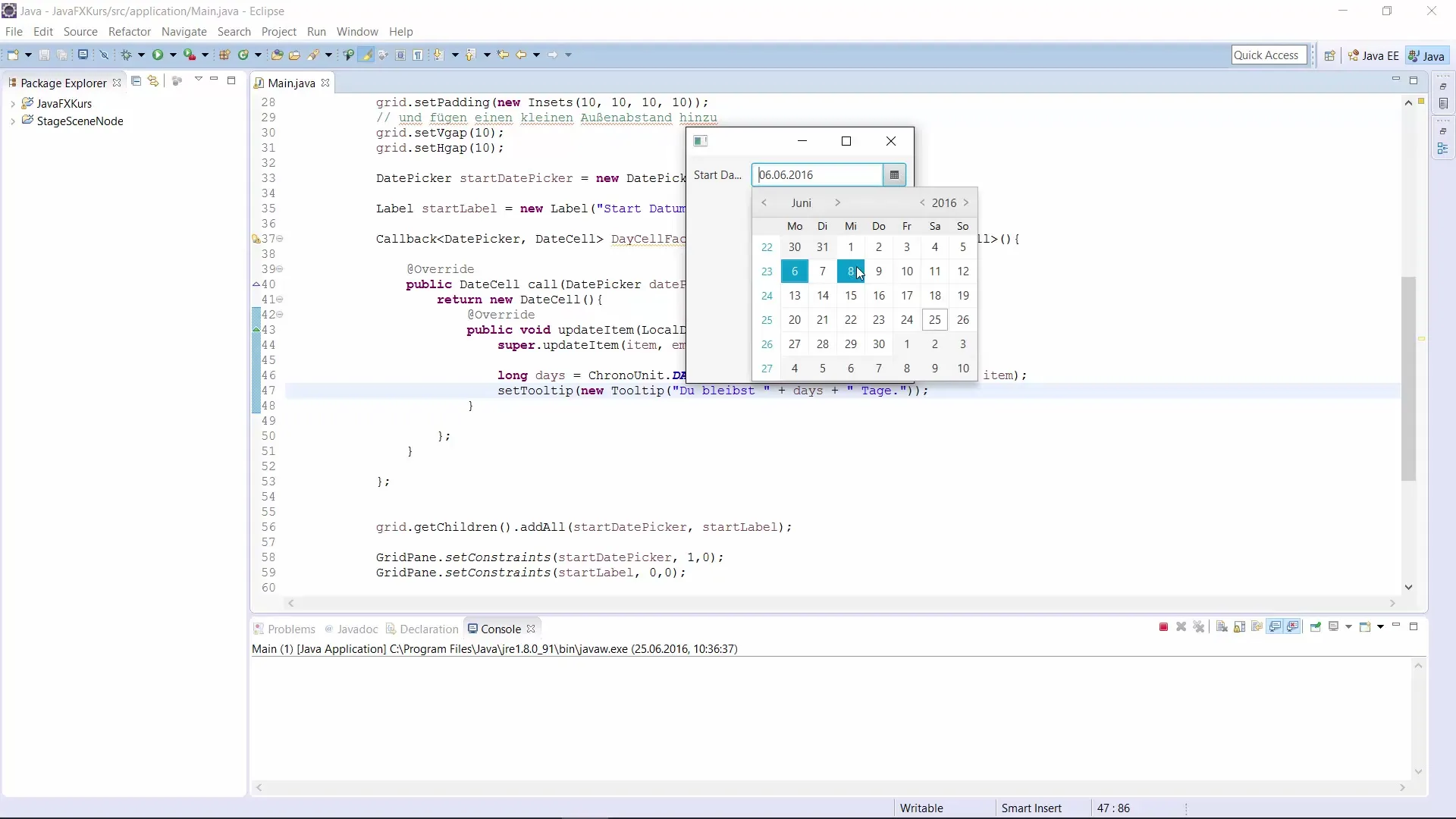Go to previous month in calendar

tap(764, 203)
